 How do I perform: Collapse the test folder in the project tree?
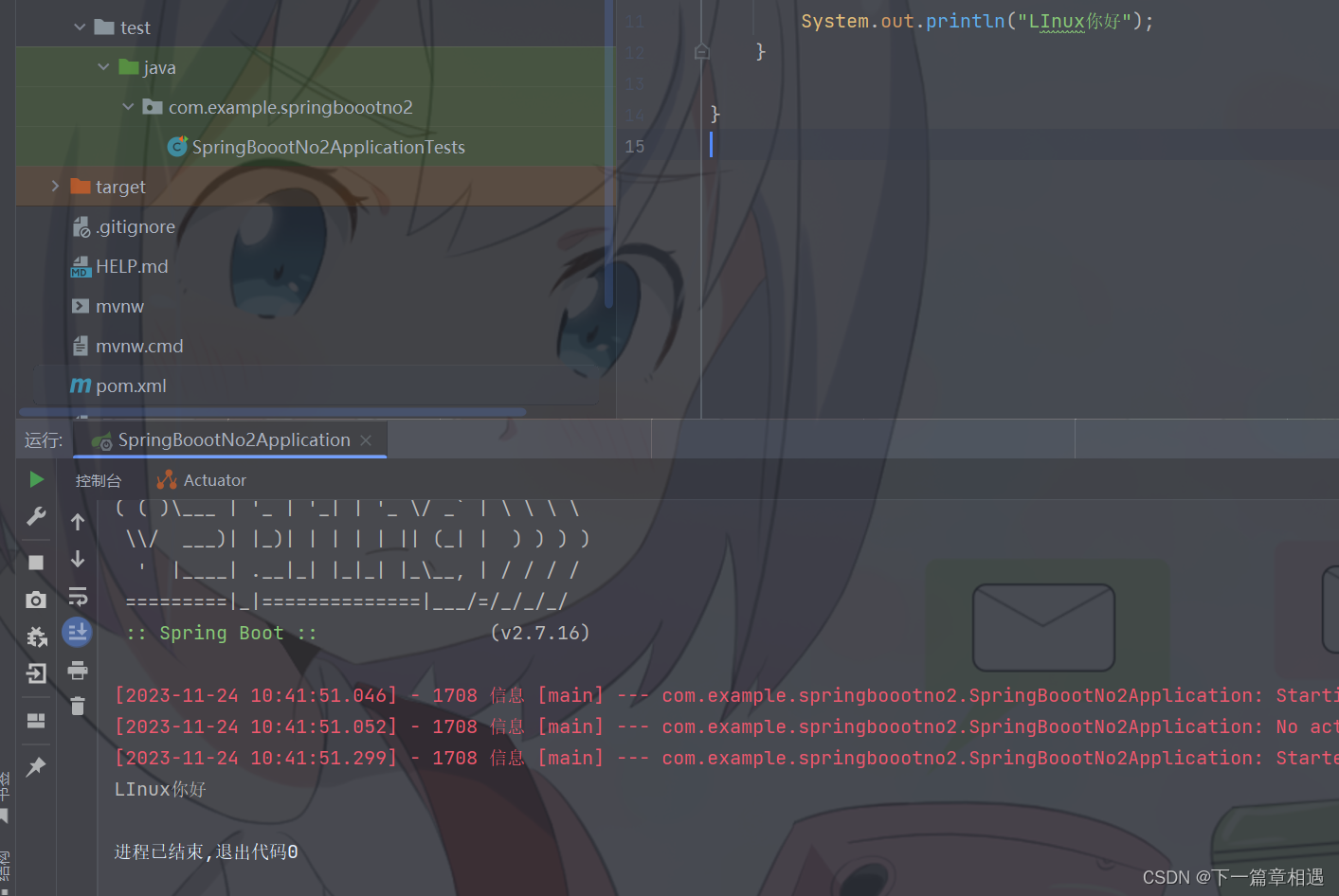(x=80, y=27)
